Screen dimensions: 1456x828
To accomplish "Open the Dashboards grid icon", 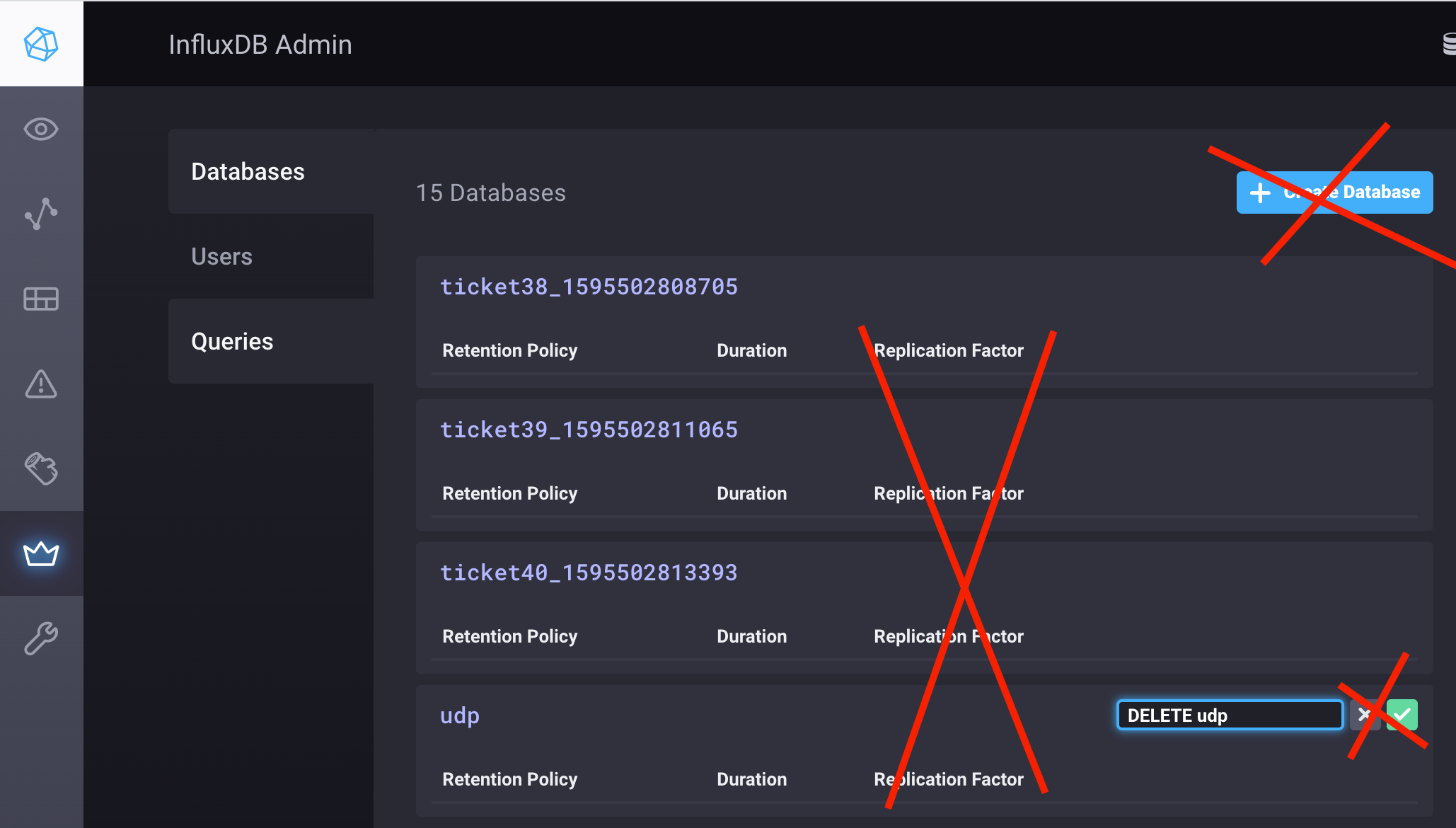I will point(41,299).
